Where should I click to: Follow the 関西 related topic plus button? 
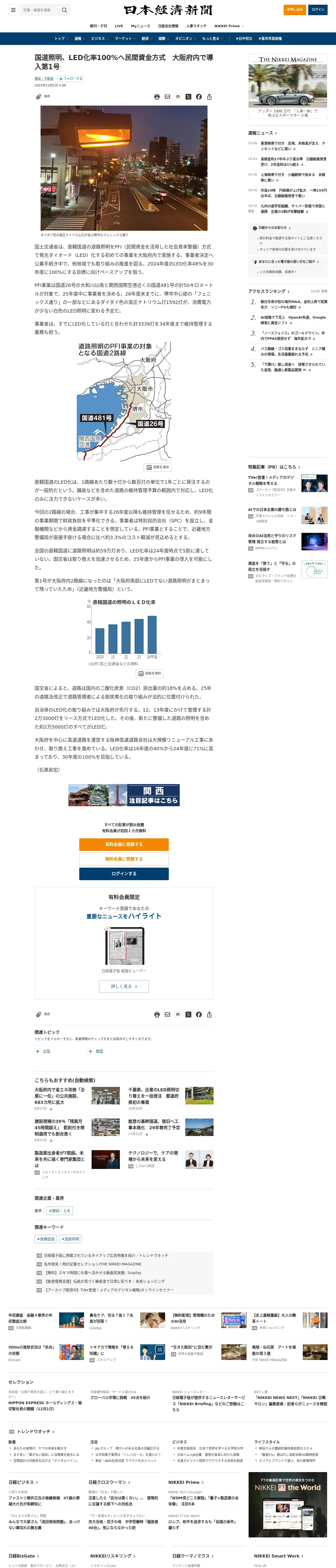pyautogui.click(x=91, y=1051)
